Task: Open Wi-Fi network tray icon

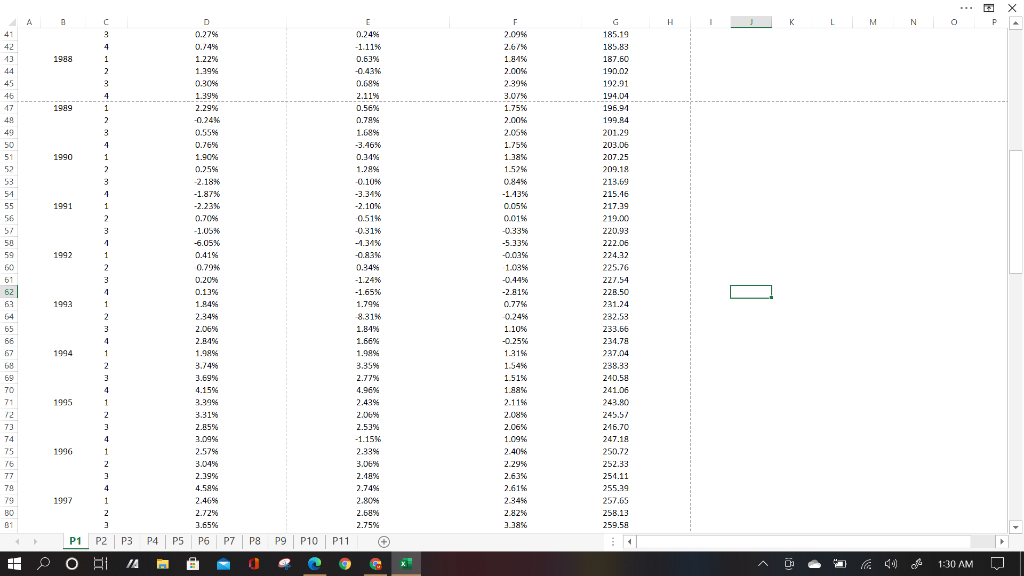Action: [866, 564]
